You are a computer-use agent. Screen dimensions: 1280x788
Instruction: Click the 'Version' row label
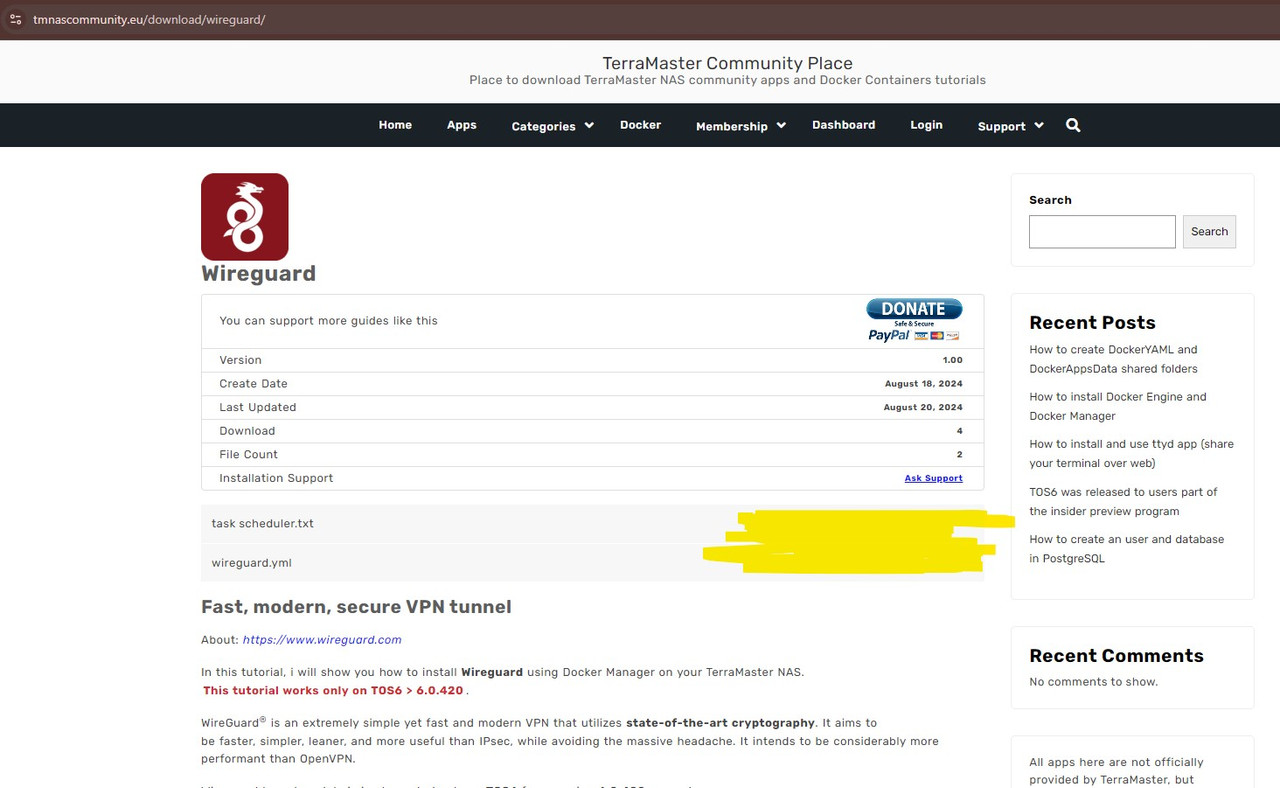pyautogui.click(x=240, y=360)
